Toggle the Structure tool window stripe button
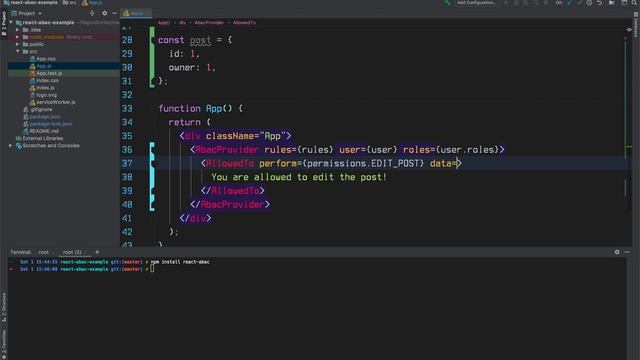The height and width of the screenshot is (360, 640). coord(4,307)
